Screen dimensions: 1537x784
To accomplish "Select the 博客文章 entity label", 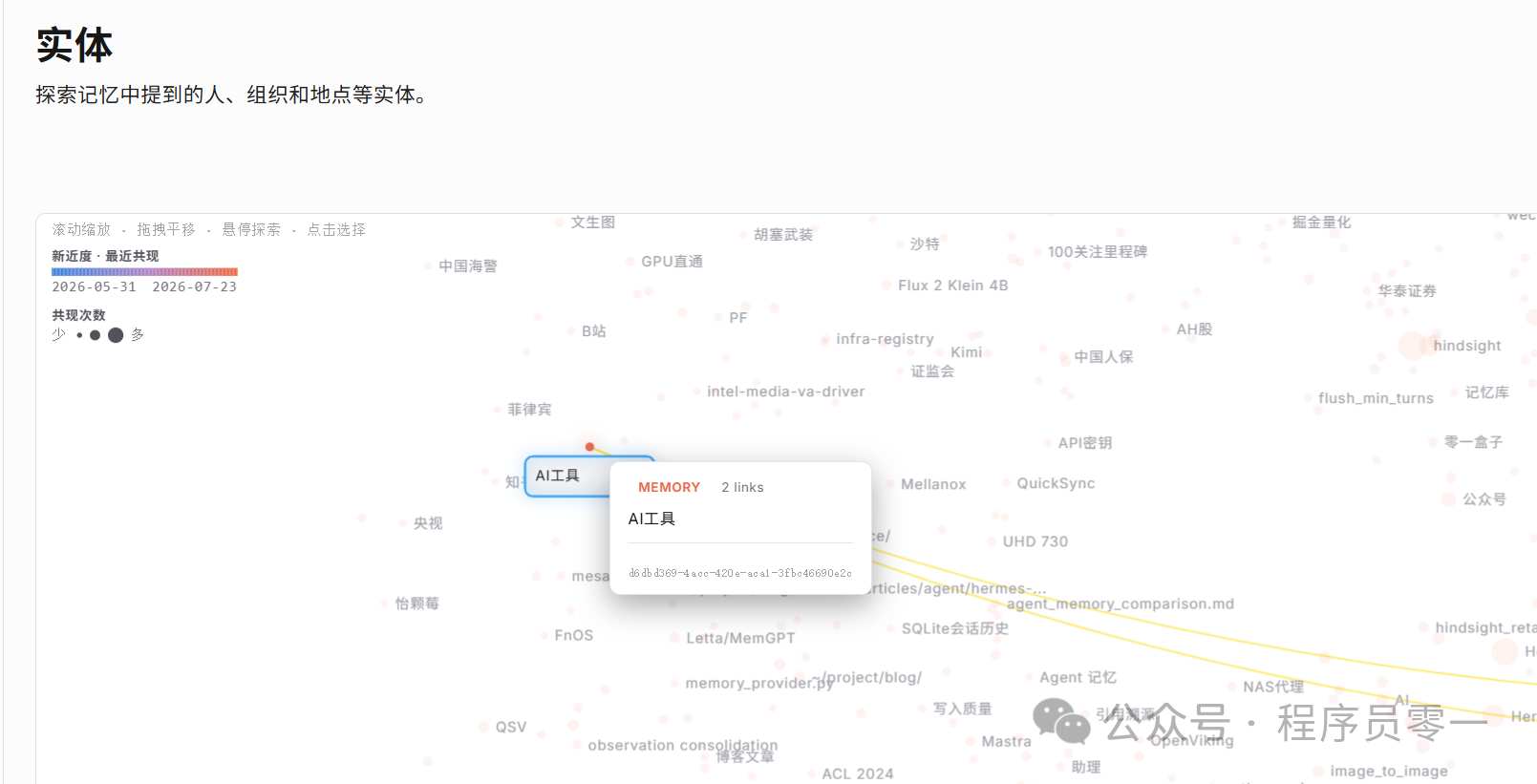I will coord(745,756).
